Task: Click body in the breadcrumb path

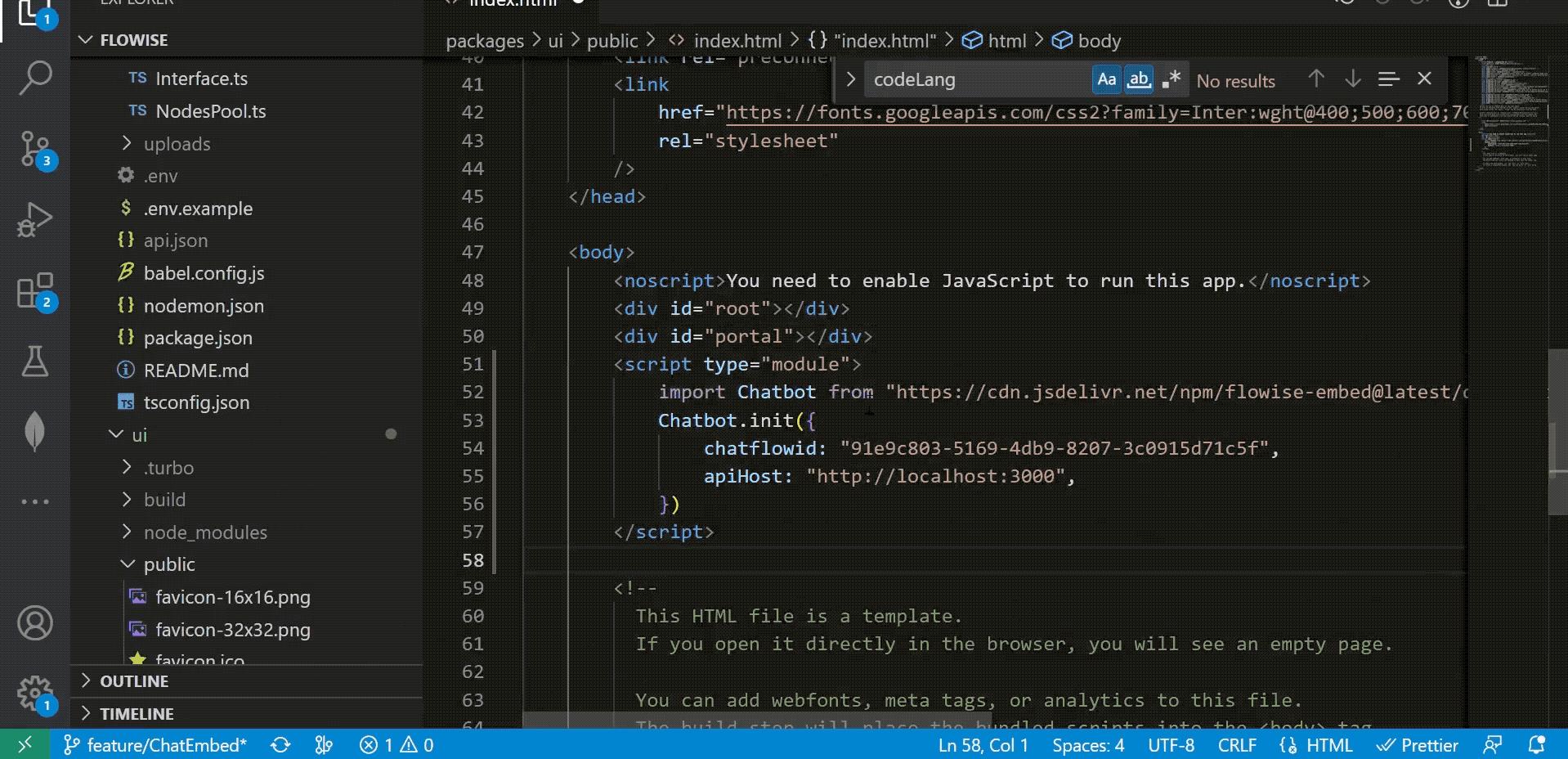Action: tap(1098, 41)
